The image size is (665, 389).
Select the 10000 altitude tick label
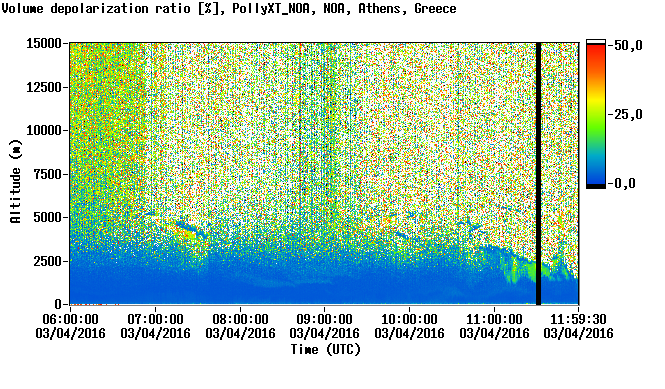click(44, 131)
